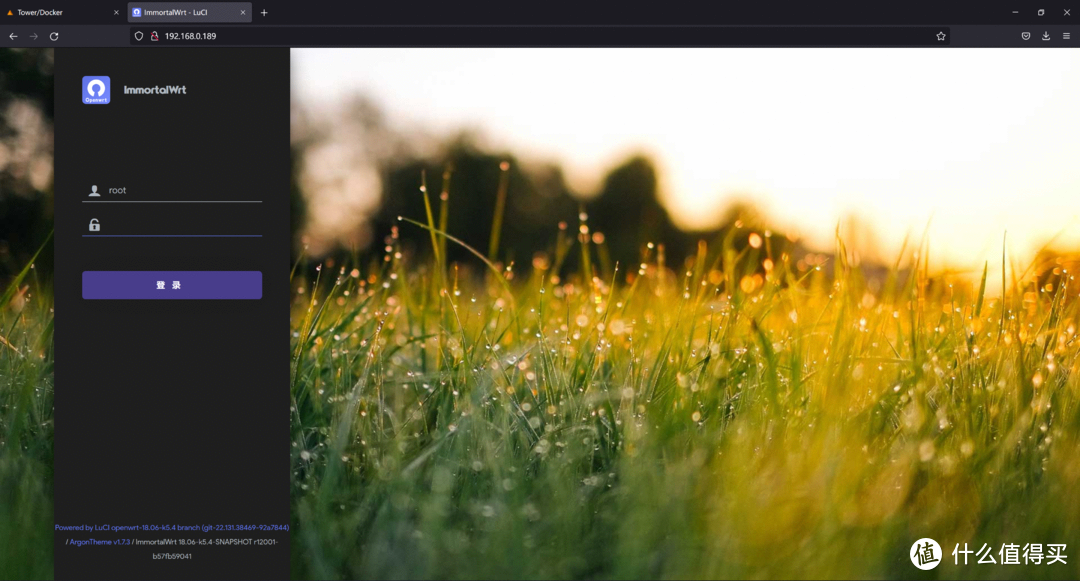This screenshot has height=581, width=1080.
Task: Focus the username field containing root
Action: [x=172, y=190]
